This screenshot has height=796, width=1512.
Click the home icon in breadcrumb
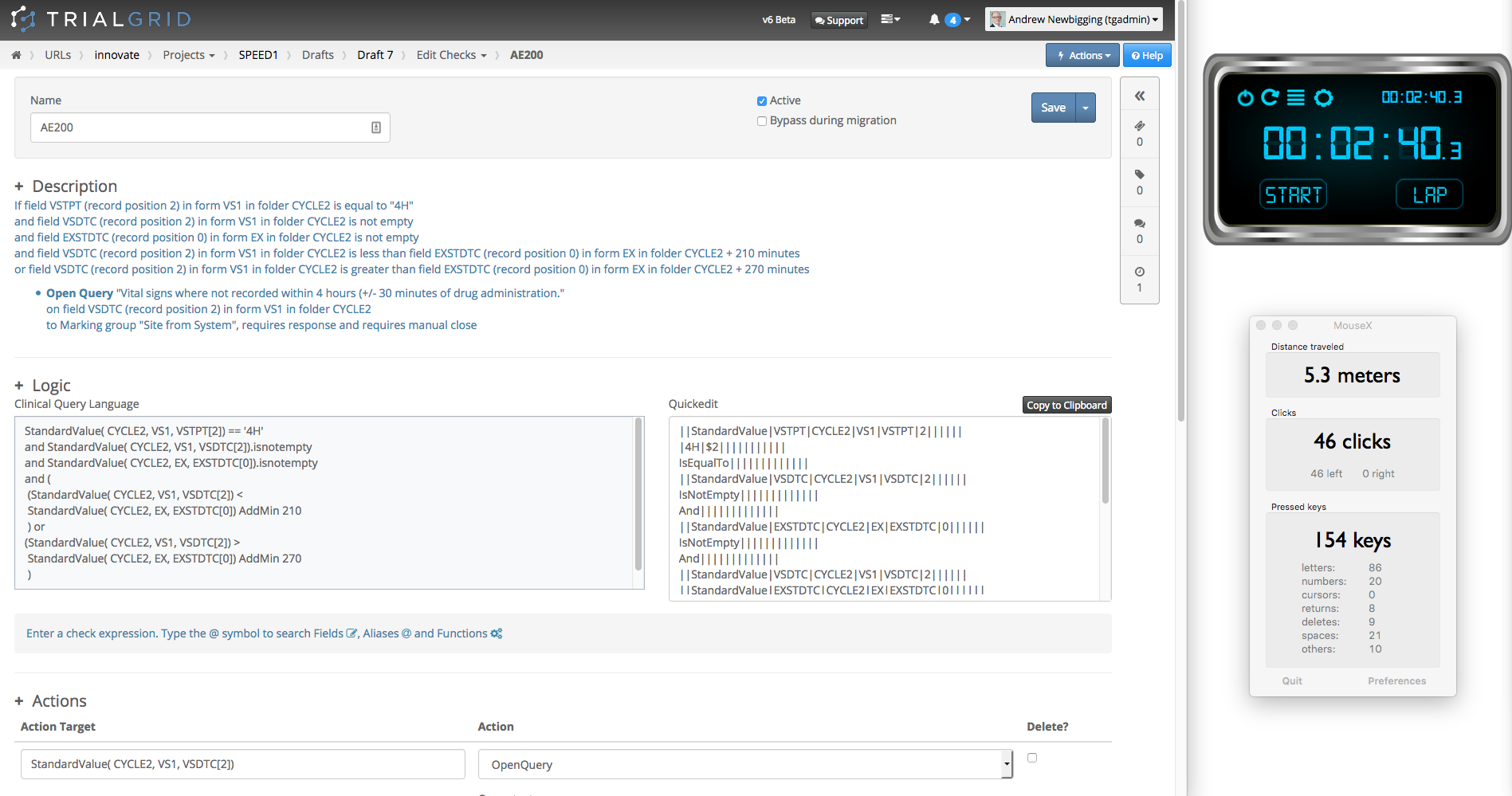pos(16,55)
